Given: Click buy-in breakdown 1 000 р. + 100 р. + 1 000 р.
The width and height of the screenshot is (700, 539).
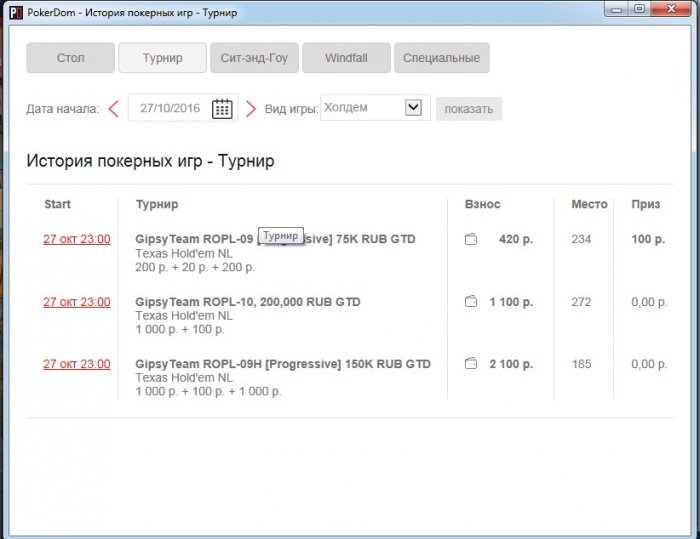Looking at the screenshot, I should pyautogui.click(x=208, y=391).
